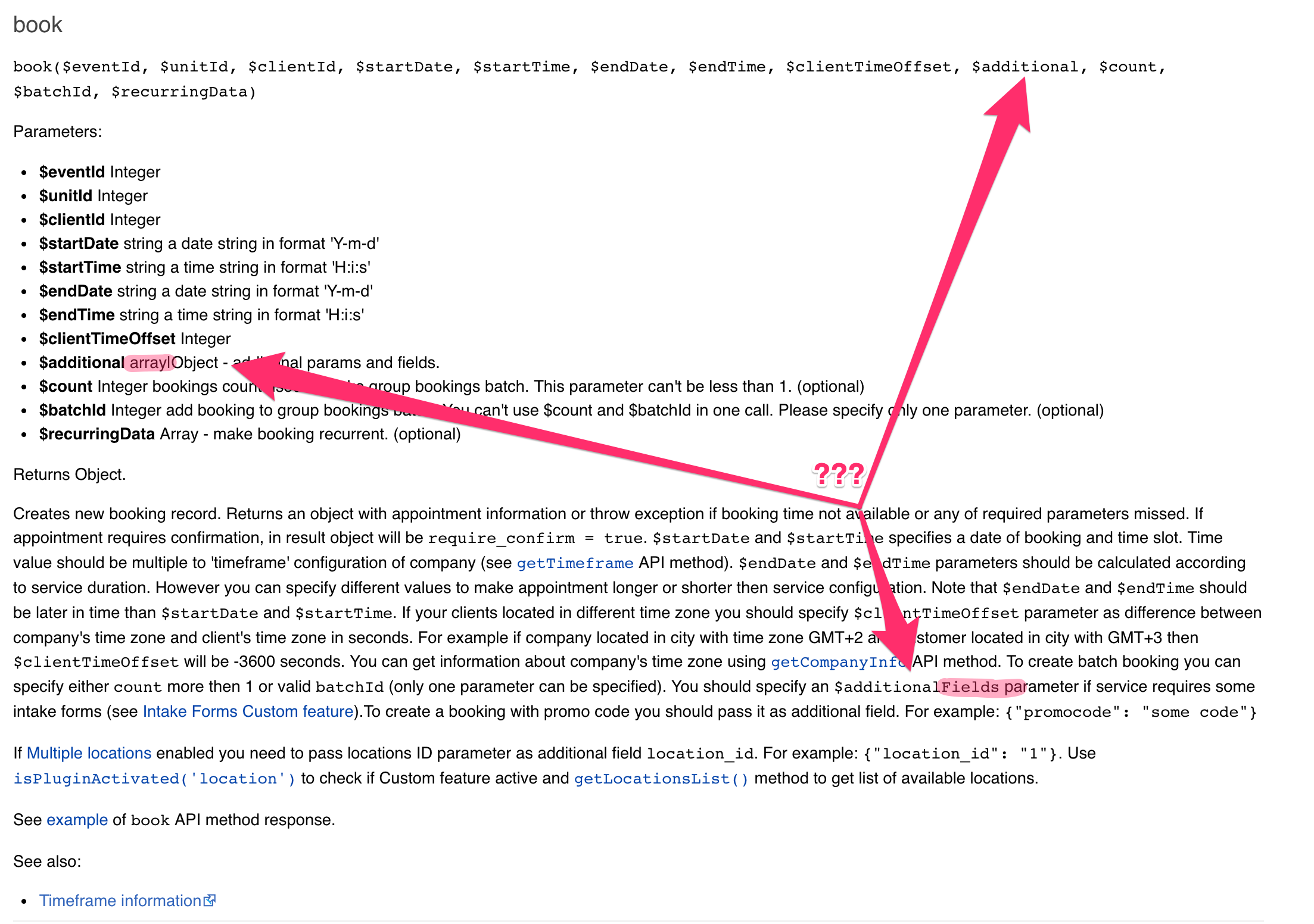Open the getTimeframe API method link

click(574, 563)
